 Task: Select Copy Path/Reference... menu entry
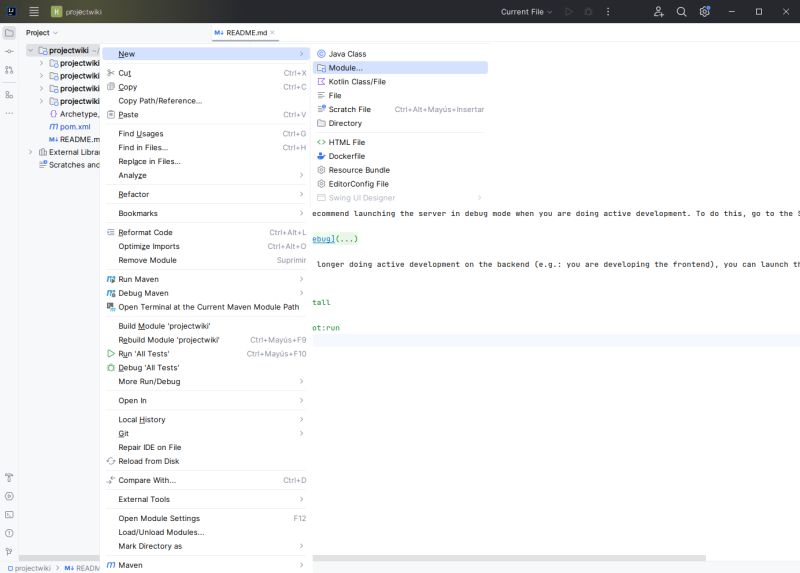tap(206, 101)
